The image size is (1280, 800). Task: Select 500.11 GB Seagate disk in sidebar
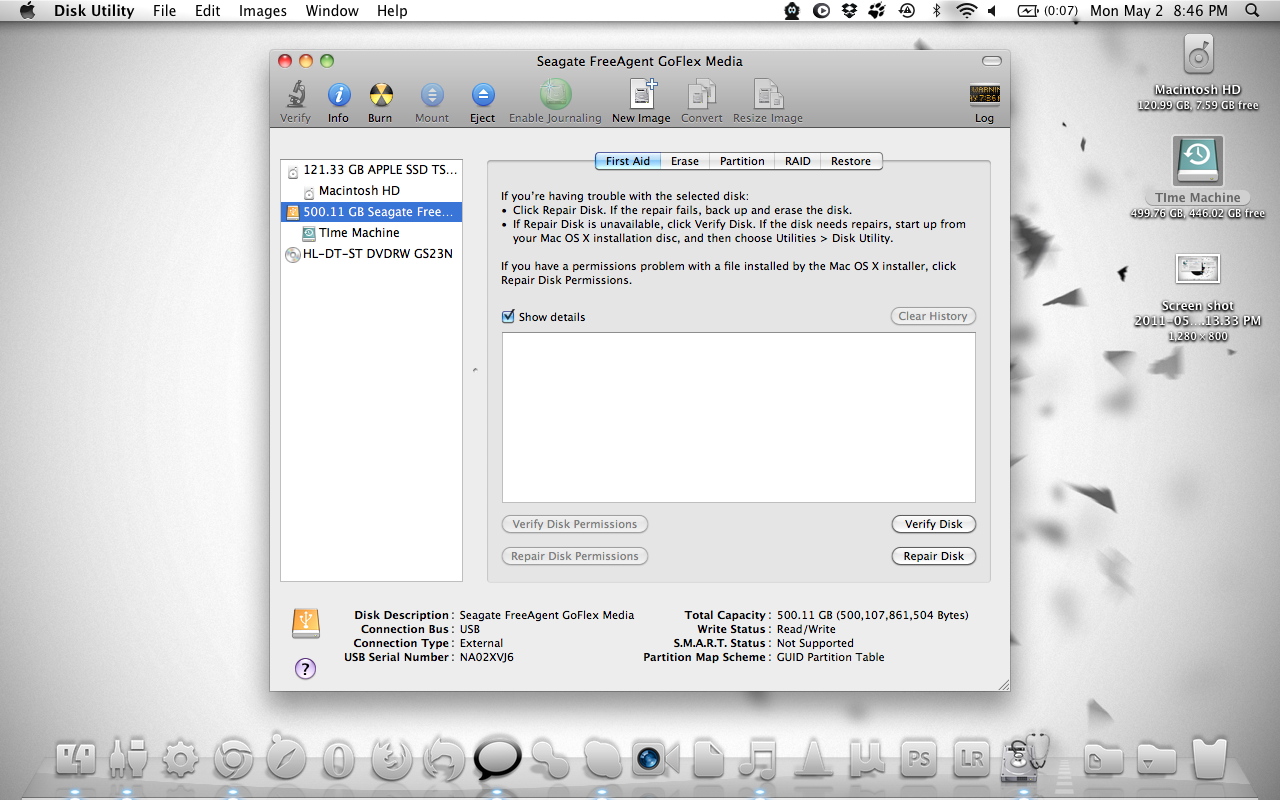[x=372, y=212]
